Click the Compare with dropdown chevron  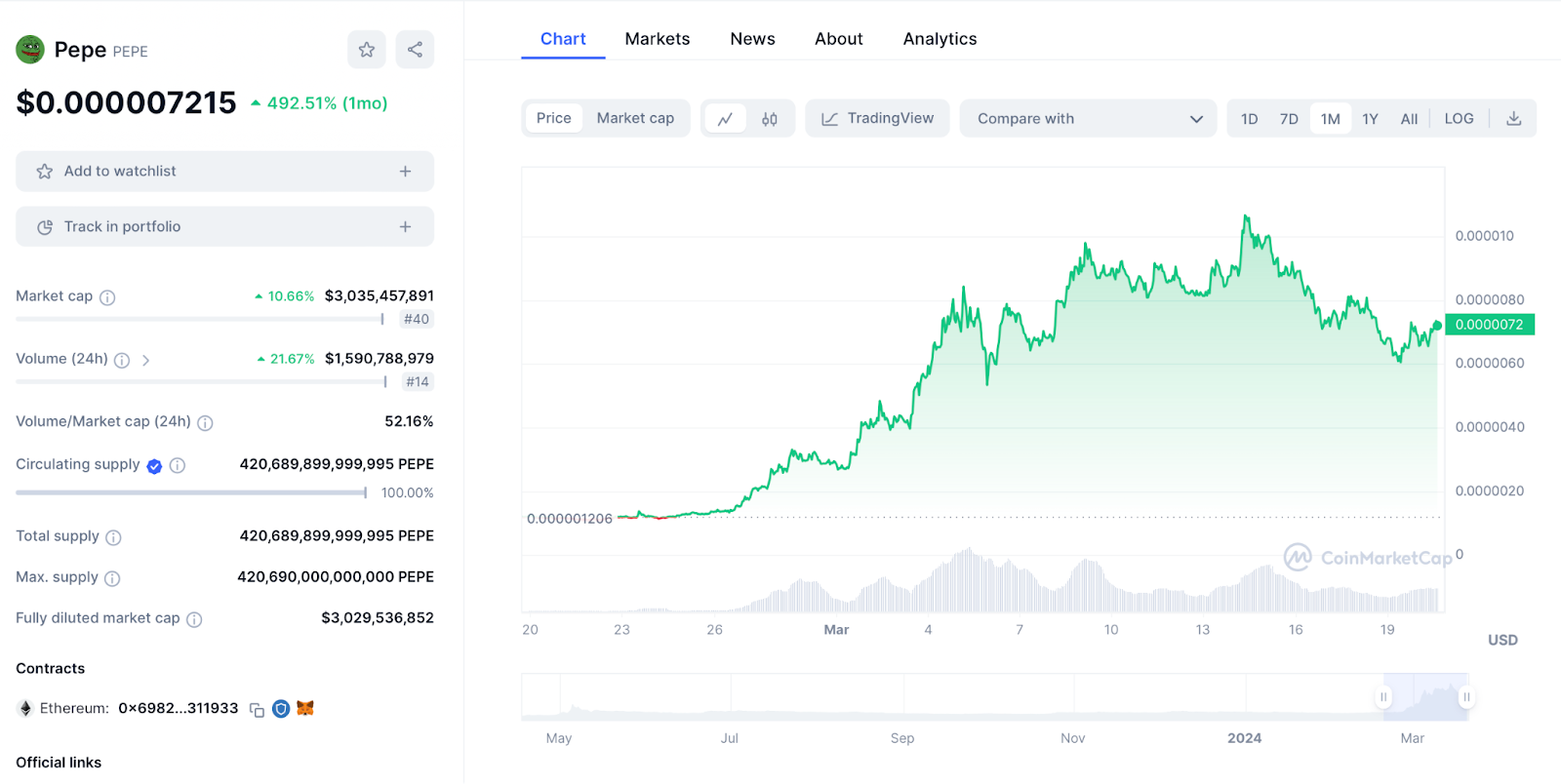1196,119
